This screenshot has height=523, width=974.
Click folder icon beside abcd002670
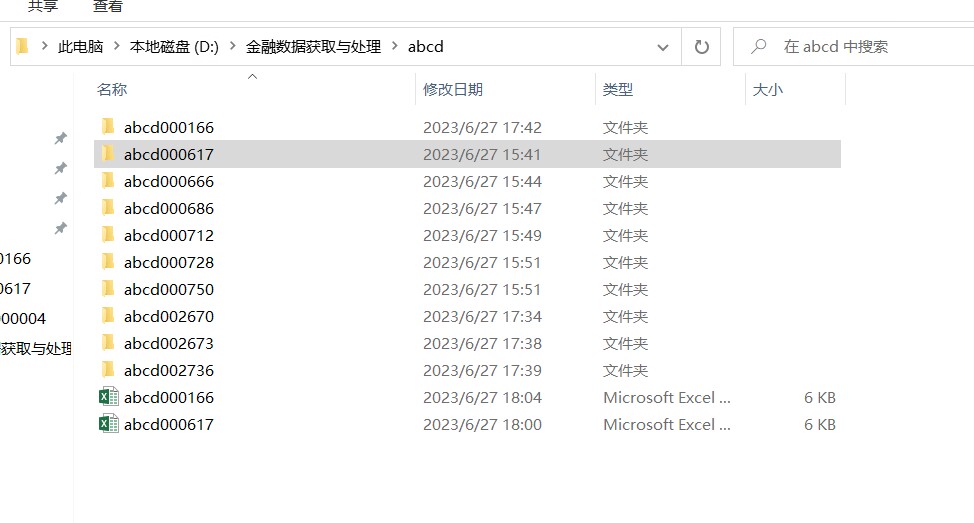[x=108, y=316]
